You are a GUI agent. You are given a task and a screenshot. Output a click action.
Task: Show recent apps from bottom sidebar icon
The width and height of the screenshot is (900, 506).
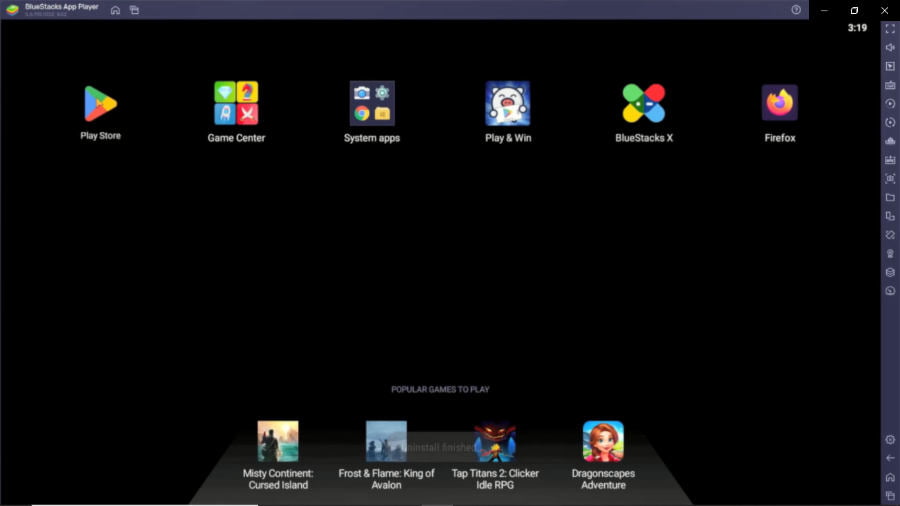(890, 496)
